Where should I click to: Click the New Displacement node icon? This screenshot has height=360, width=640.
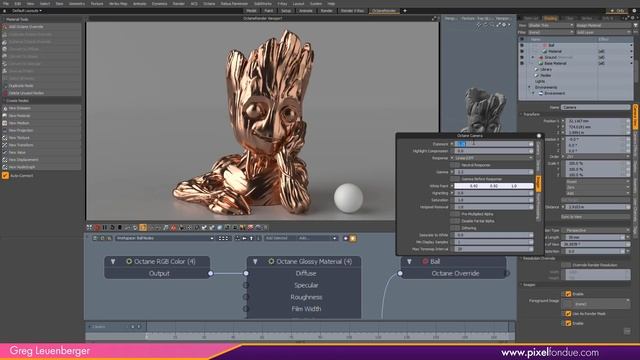tap(5, 160)
